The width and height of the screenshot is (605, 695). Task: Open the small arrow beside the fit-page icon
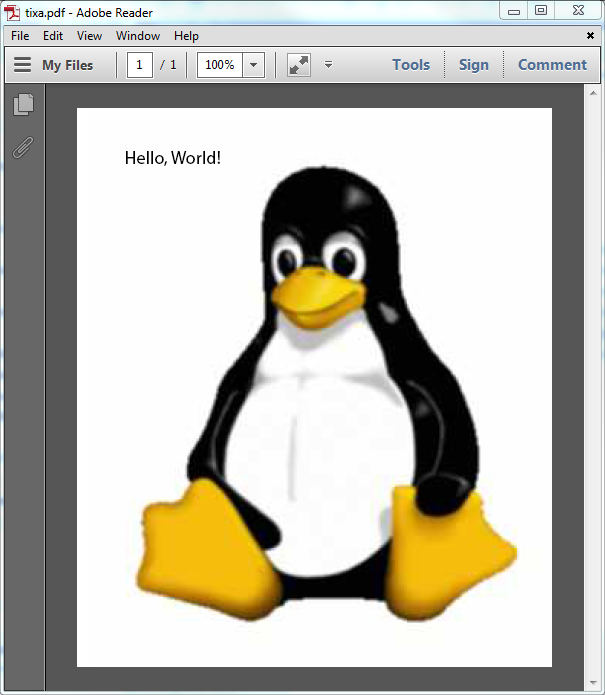pyautogui.click(x=328, y=65)
